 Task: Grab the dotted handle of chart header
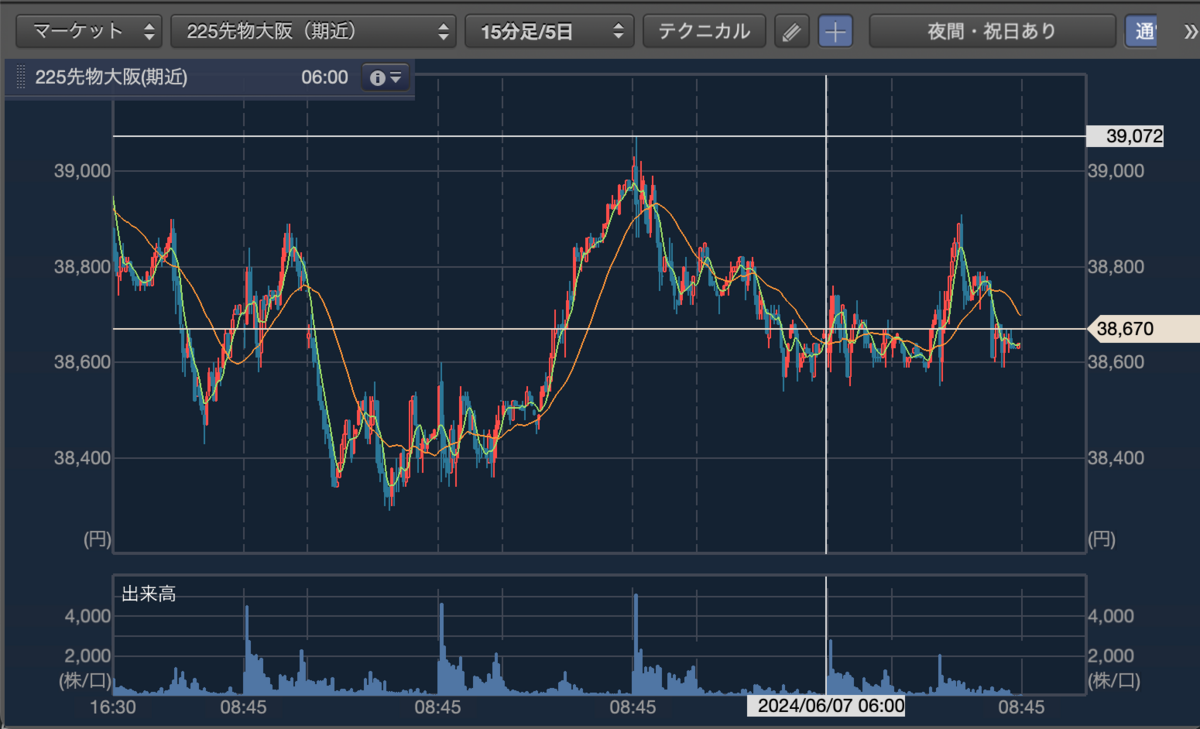(x=21, y=78)
